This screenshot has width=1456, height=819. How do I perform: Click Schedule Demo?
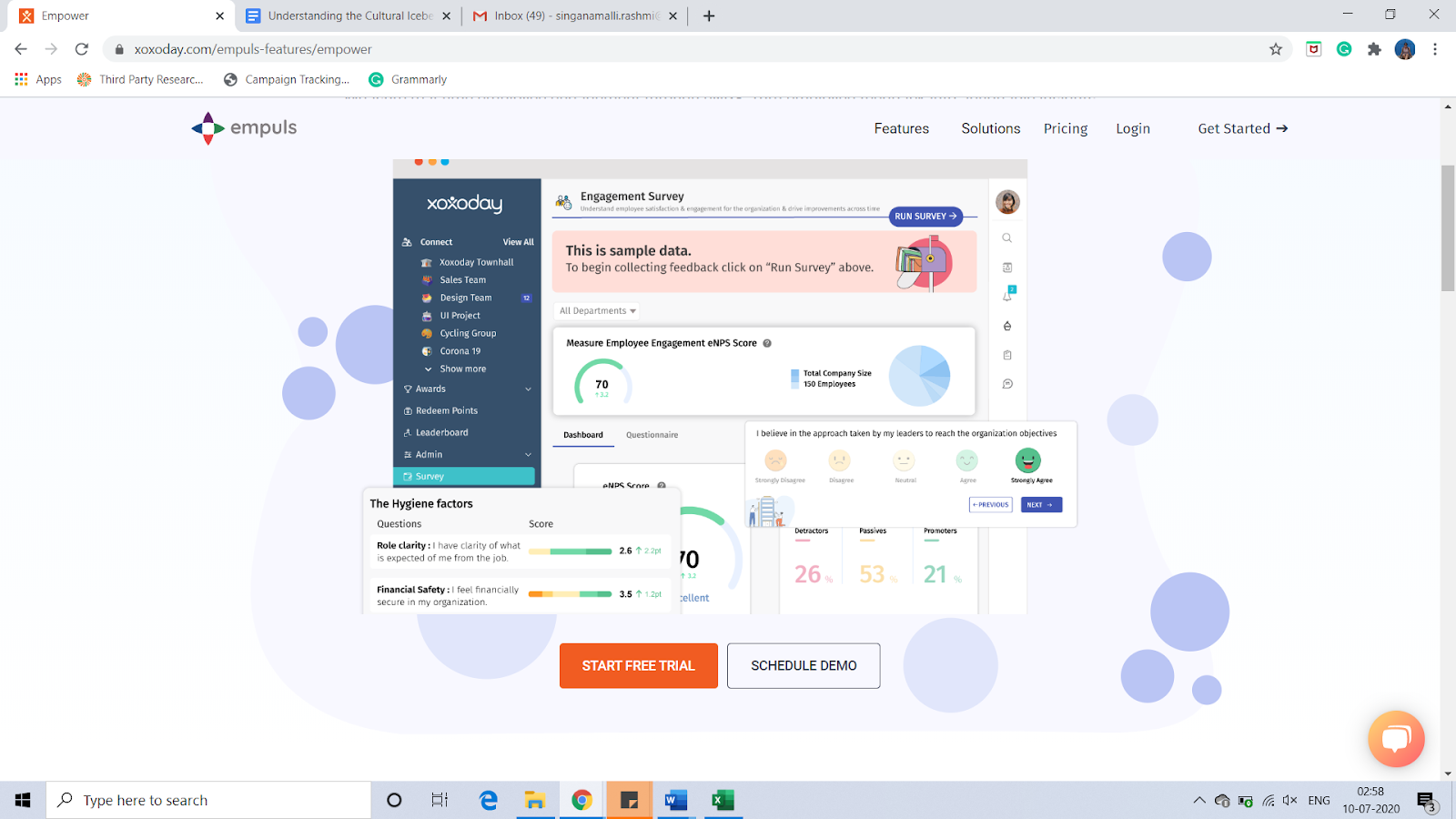804,666
